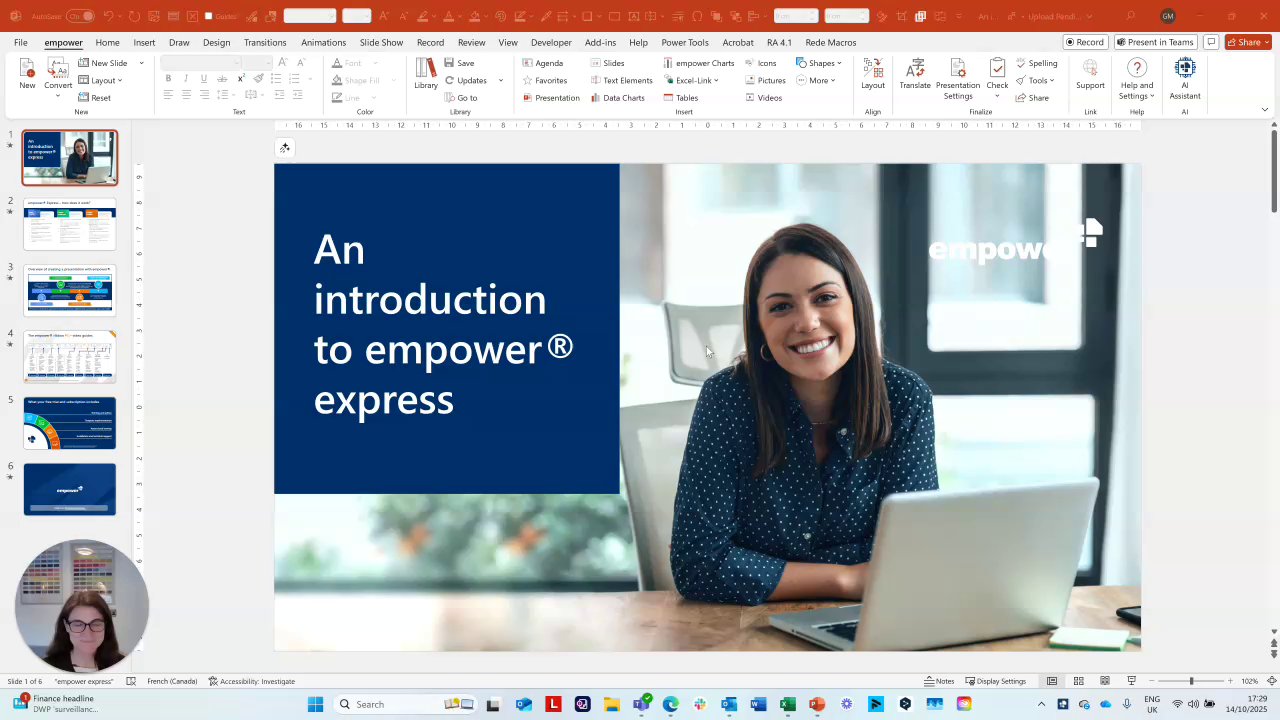Image resolution: width=1280 pixels, height=720 pixels.
Task: Insert an Agenda
Action: [542, 63]
